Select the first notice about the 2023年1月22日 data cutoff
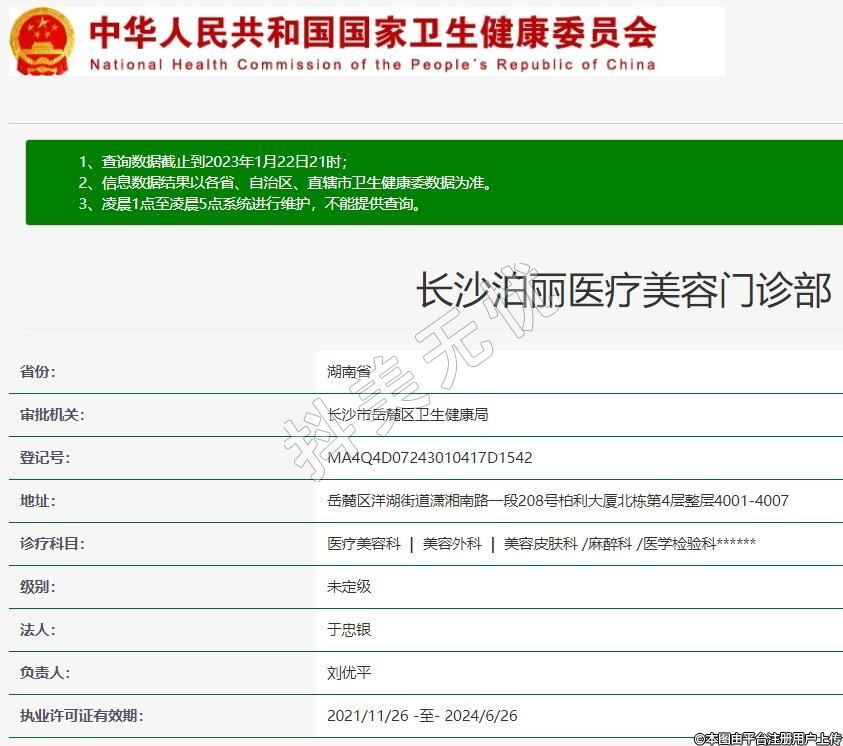Screen dimensions: 843x746 pyautogui.click(x=213, y=161)
